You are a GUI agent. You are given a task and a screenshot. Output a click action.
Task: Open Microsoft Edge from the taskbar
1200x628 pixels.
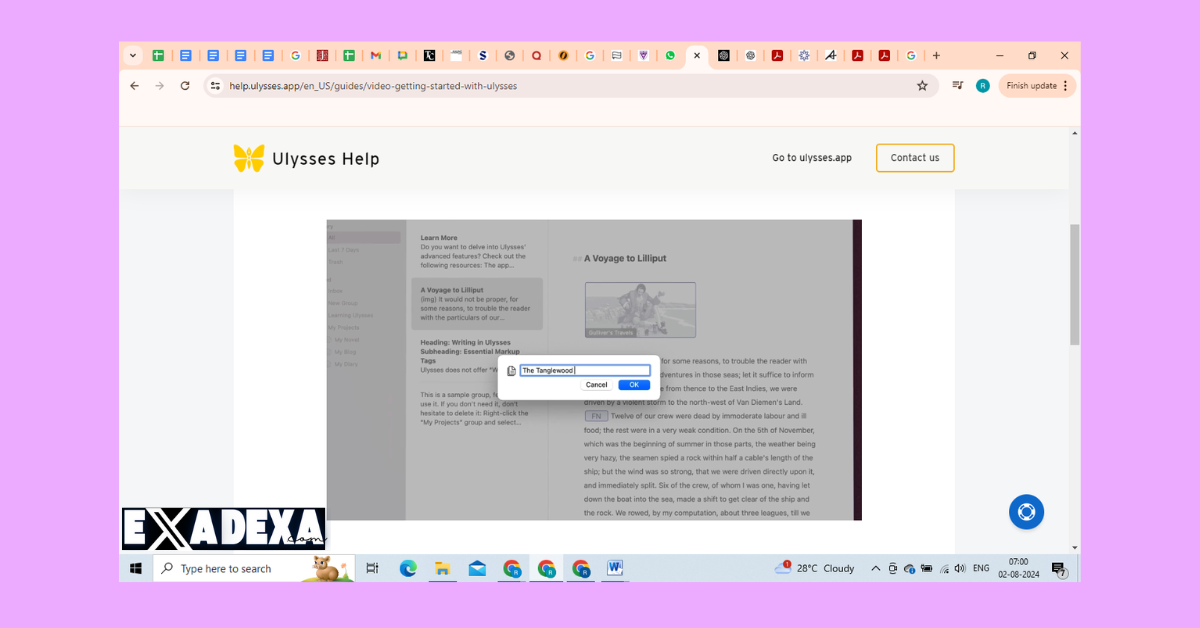pos(408,568)
